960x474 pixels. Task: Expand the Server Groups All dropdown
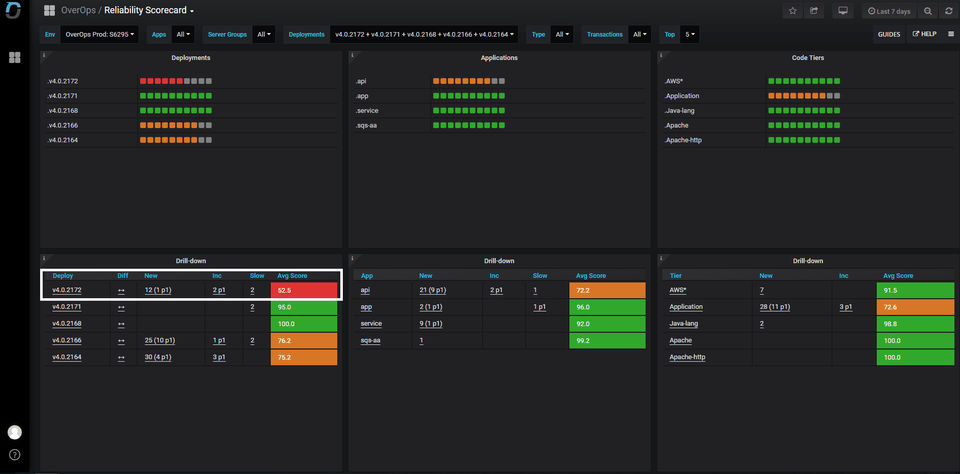[264, 34]
